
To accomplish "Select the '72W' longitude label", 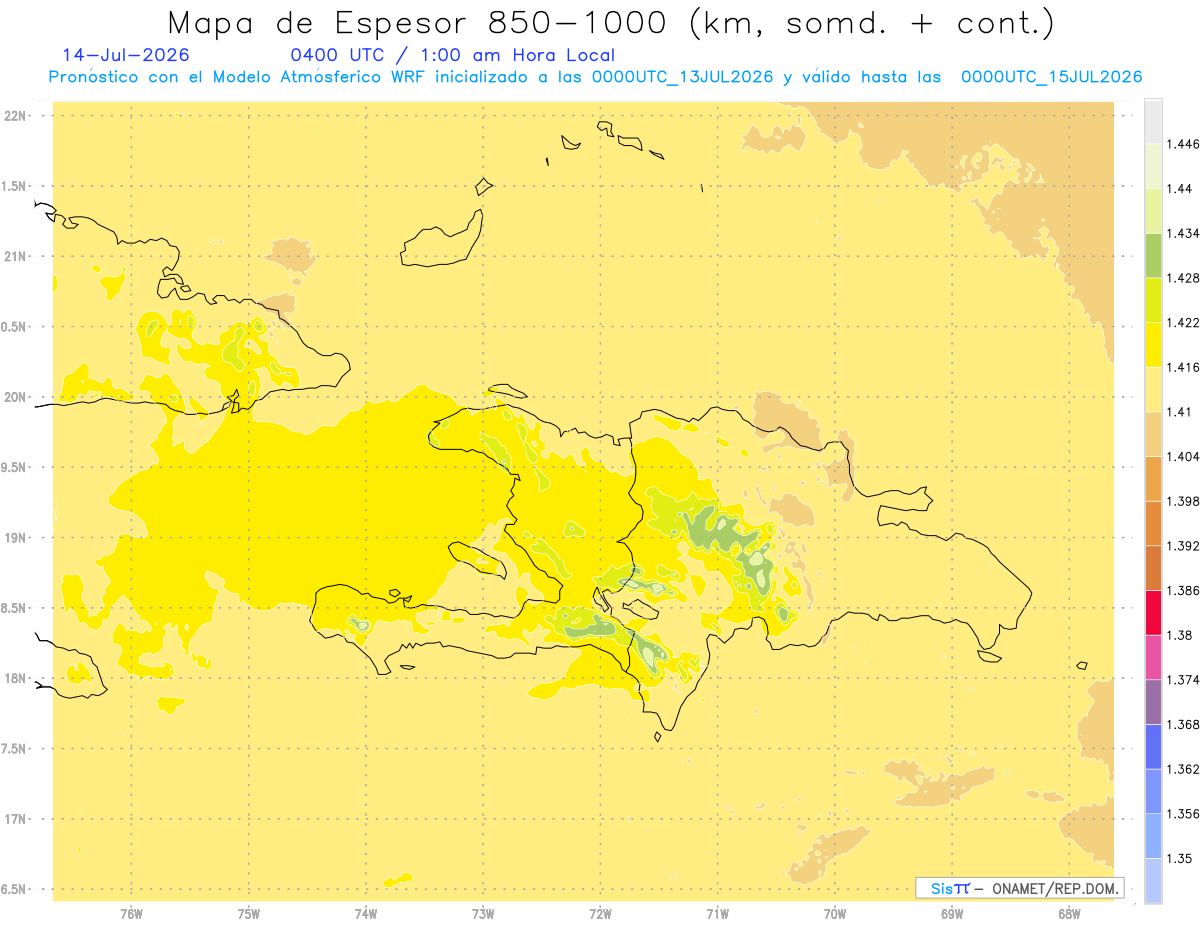I will tap(600, 915).
